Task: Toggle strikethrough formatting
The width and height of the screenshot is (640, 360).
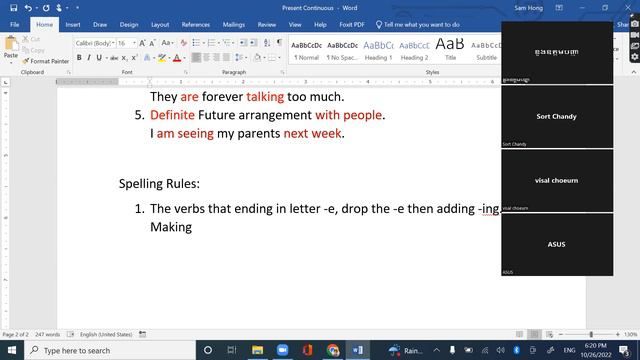Action: coord(114,58)
